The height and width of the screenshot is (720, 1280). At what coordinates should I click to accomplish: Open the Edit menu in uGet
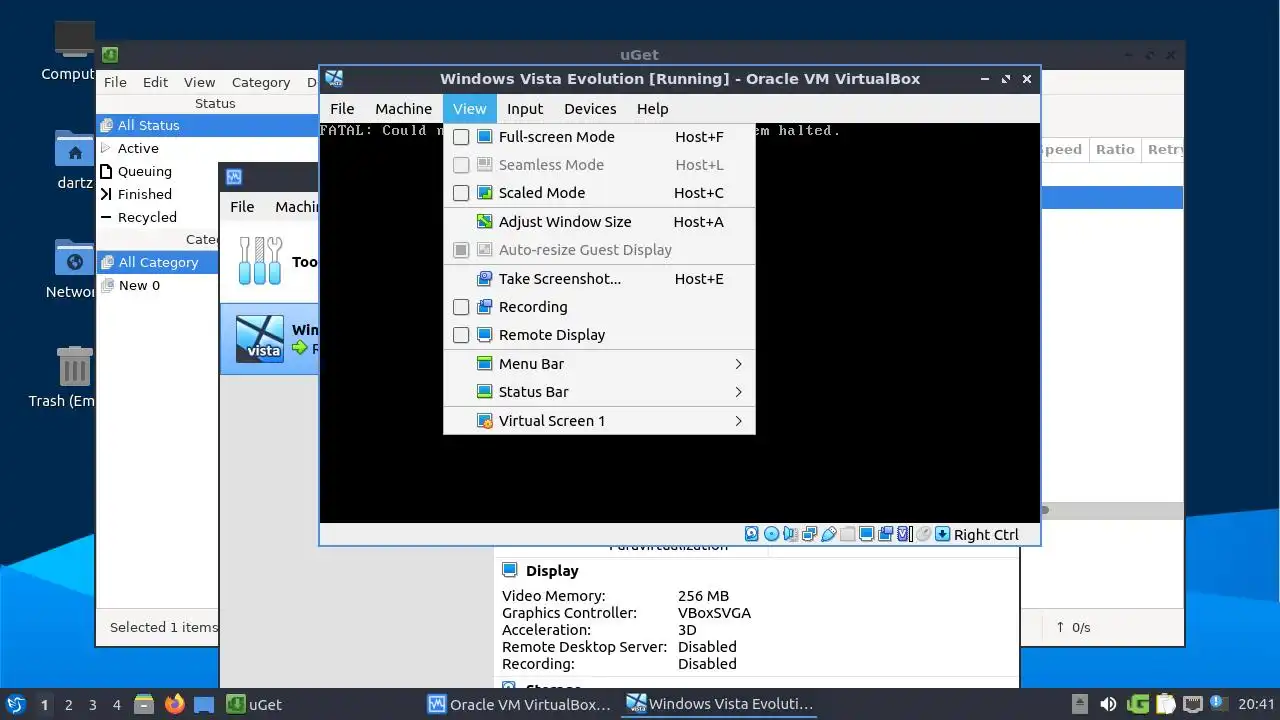[x=155, y=82]
